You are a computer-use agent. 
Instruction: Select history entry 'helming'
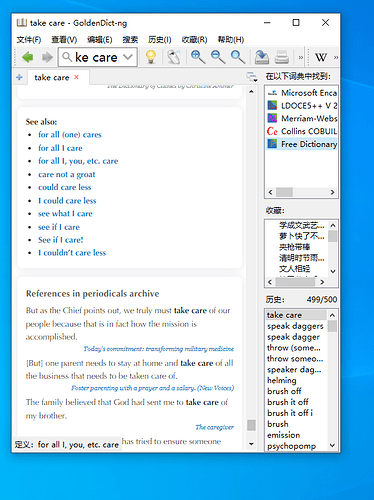click(282, 380)
